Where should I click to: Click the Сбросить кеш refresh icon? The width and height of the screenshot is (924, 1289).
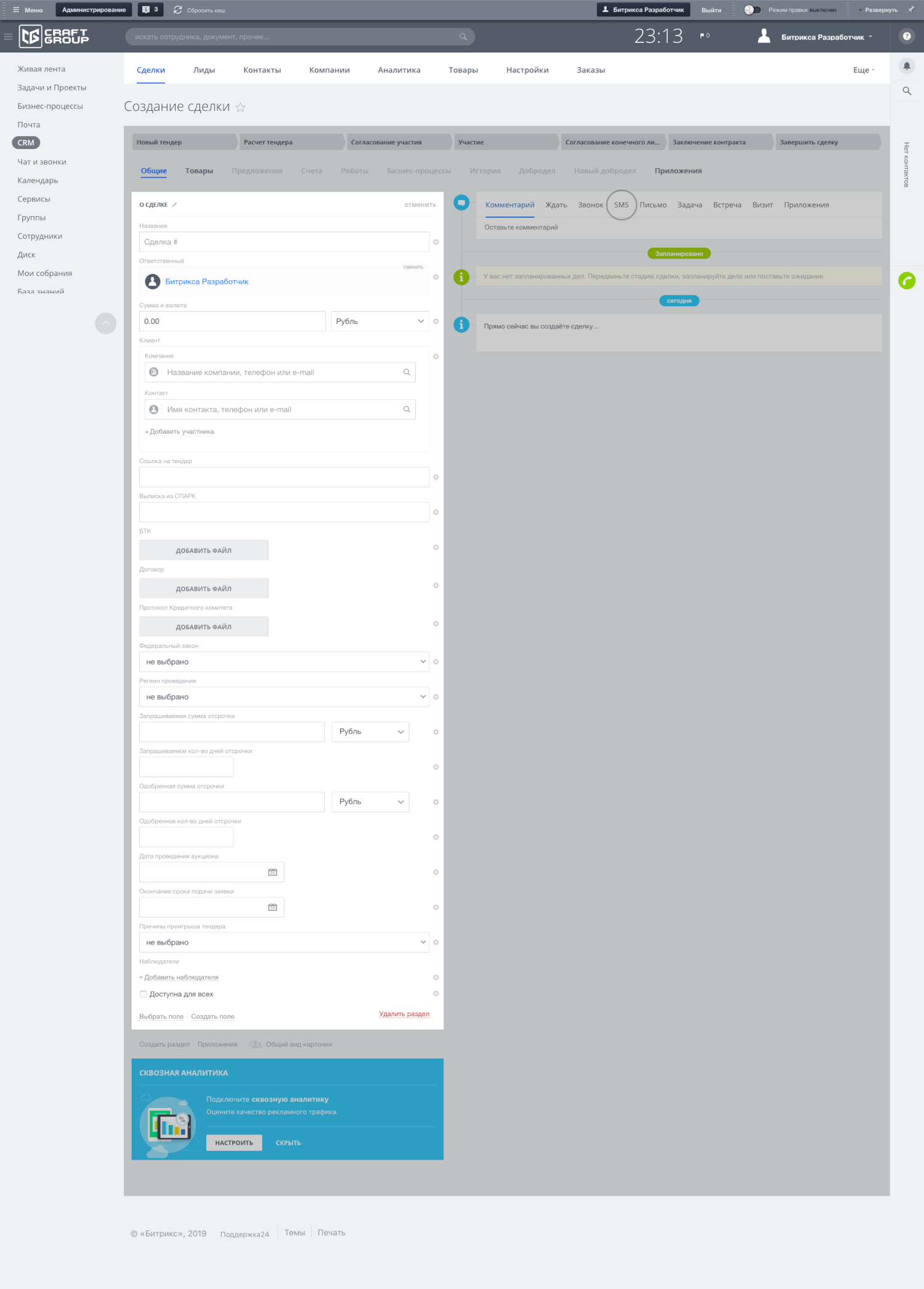tap(178, 10)
